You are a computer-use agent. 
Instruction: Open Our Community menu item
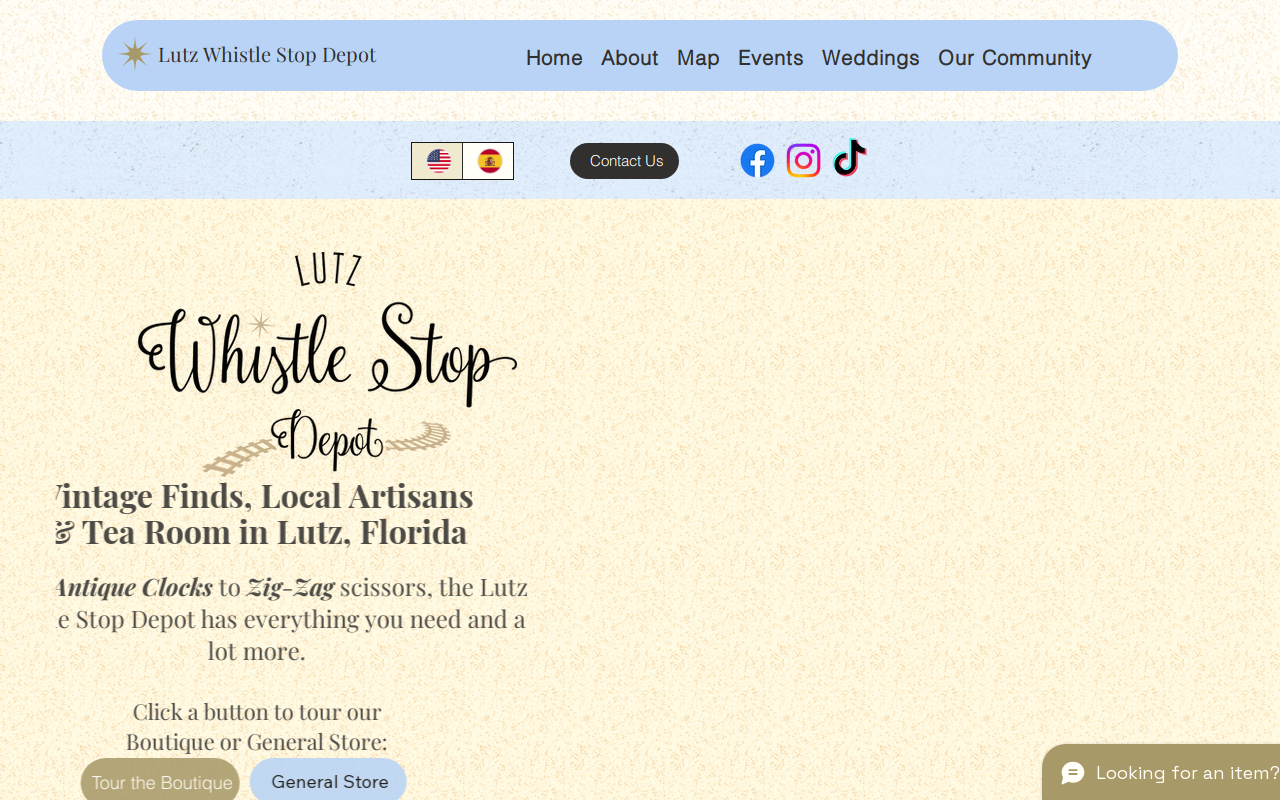(x=1014, y=58)
